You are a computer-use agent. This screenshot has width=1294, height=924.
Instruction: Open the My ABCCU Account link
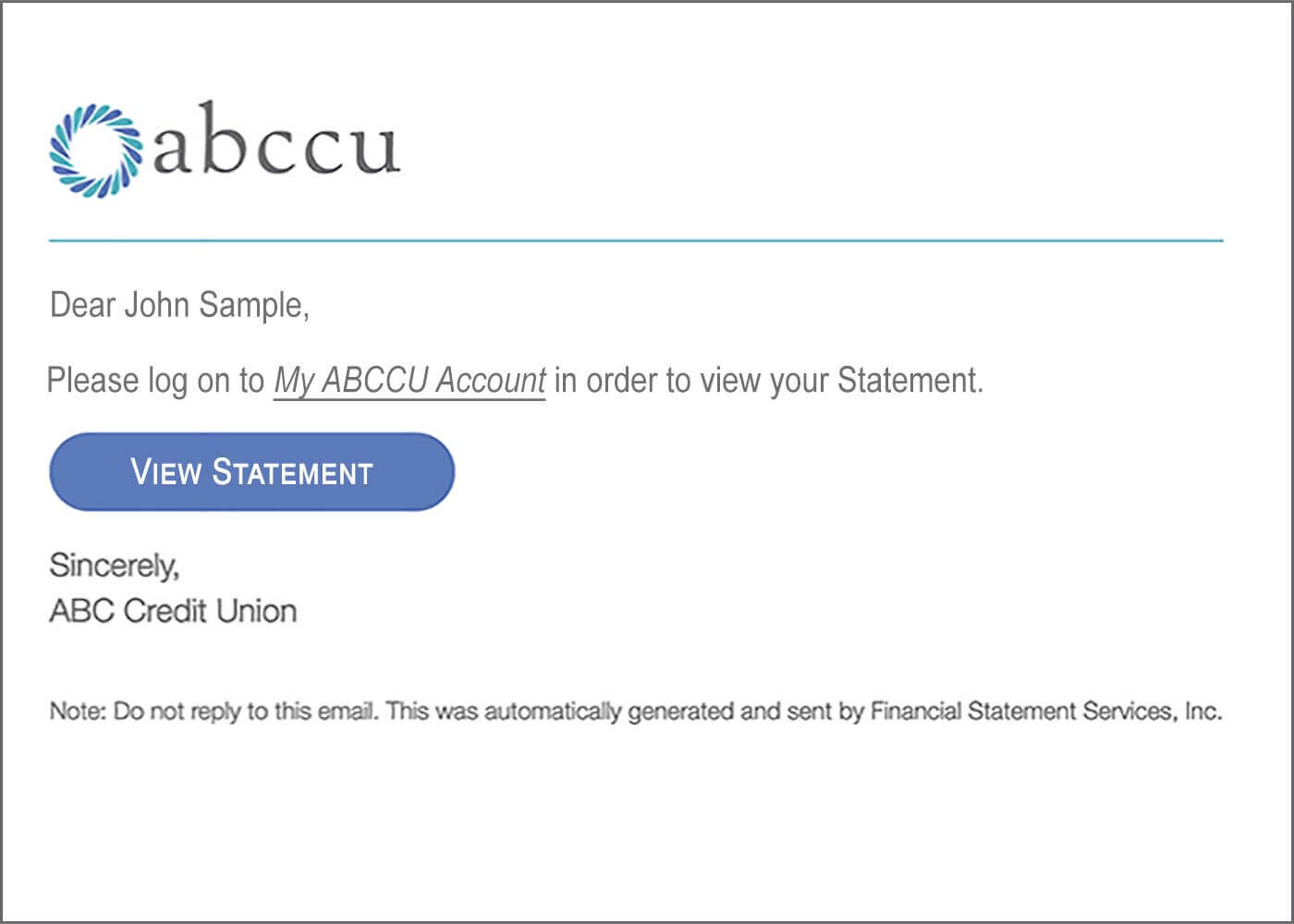409,381
